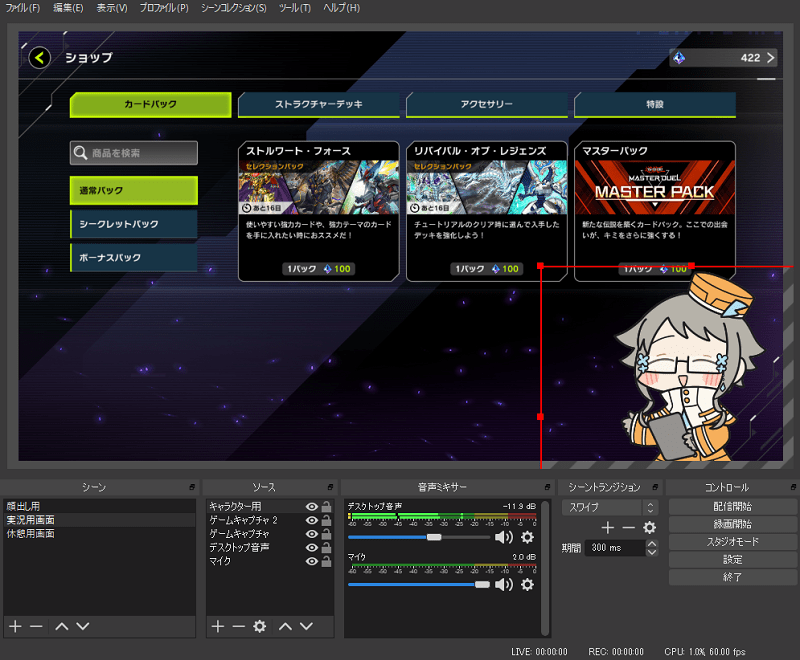800x660 pixels.
Task: Unlock the マイク source lock icon
Action: tap(326, 562)
